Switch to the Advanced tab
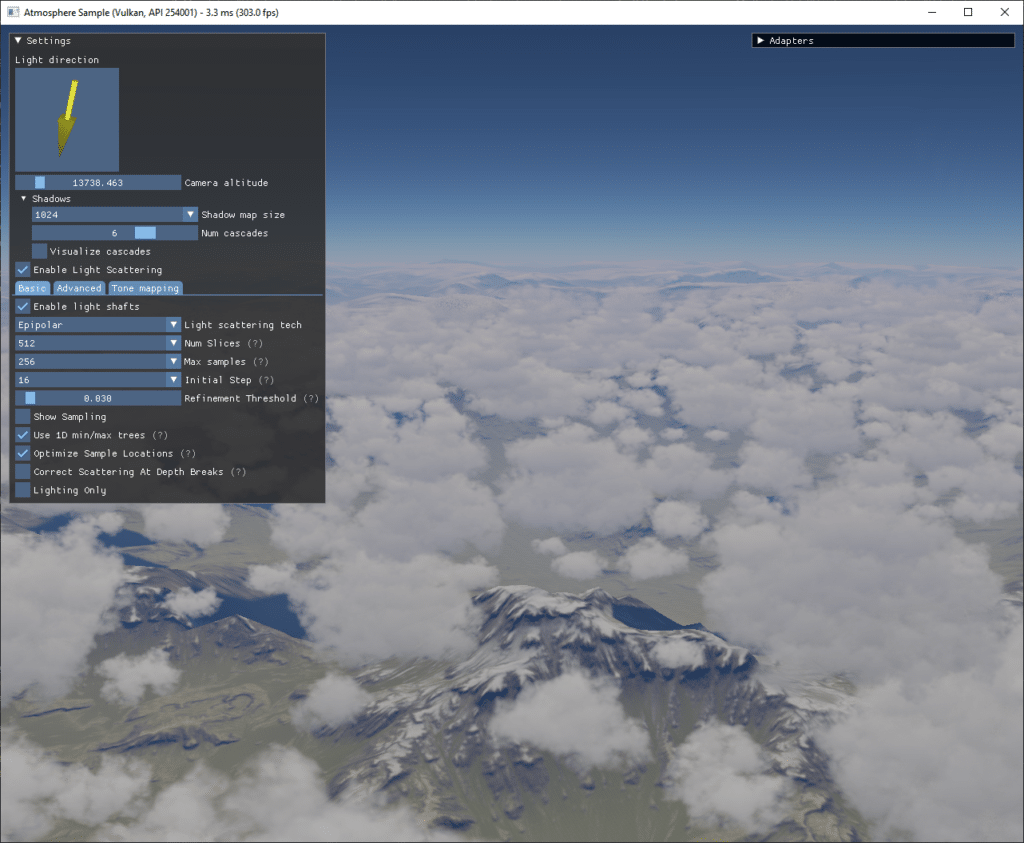 79,288
